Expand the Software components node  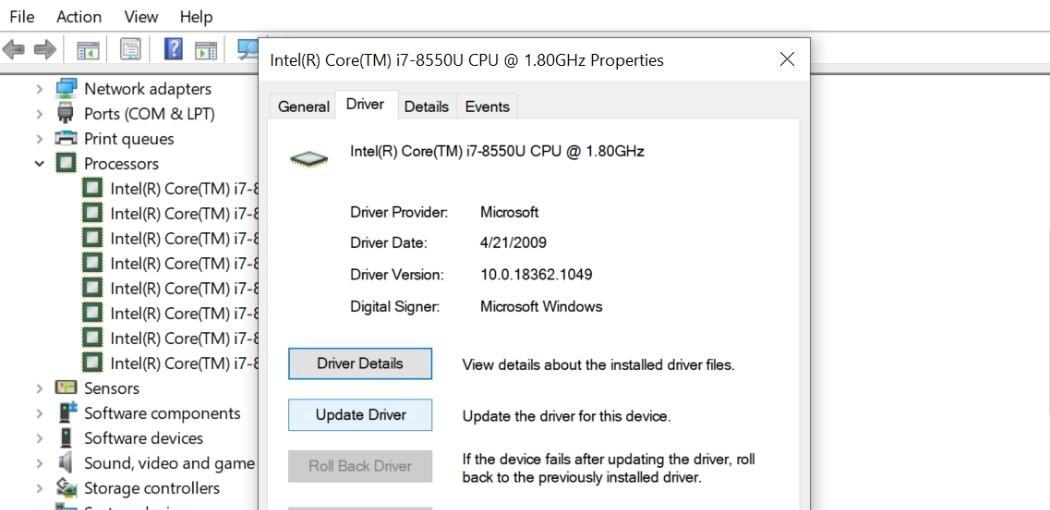click(x=40, y=414)
